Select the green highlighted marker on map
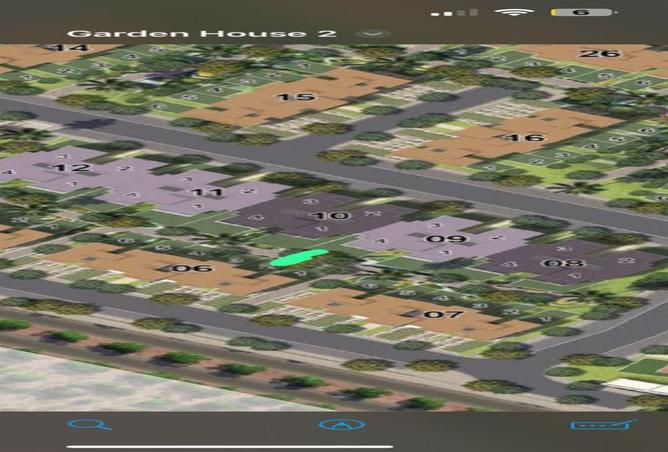The width and height of the screenshot is (668, 452). pyautogui.click(x=298, y=258)
